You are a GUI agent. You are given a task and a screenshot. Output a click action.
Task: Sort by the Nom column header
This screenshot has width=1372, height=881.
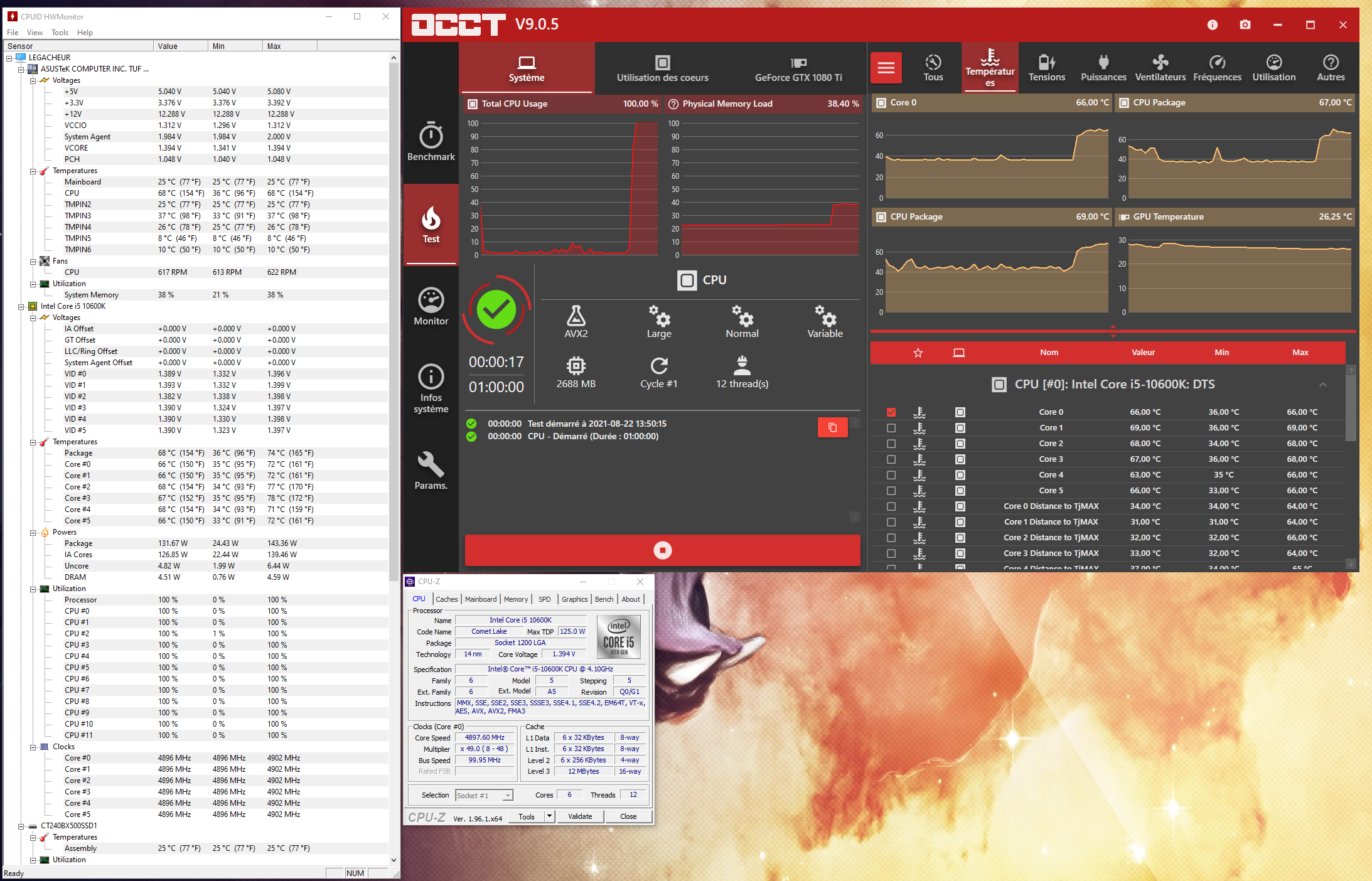(1049, 353)
